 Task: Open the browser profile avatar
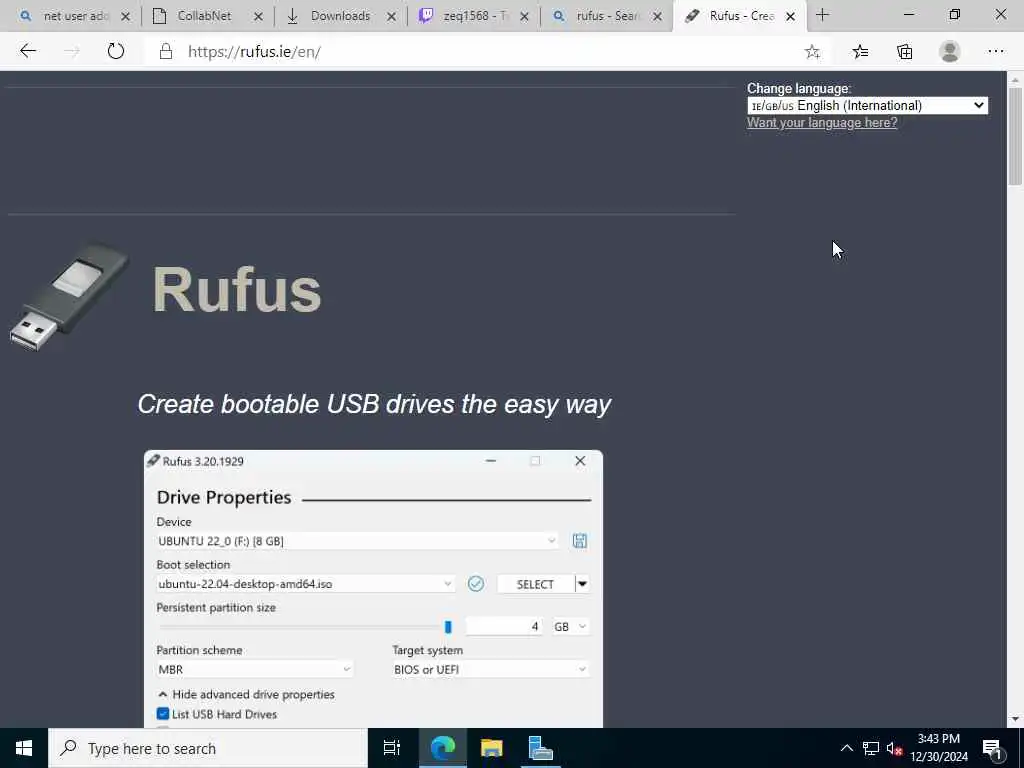pyautogui.click(x=950, y=52)
